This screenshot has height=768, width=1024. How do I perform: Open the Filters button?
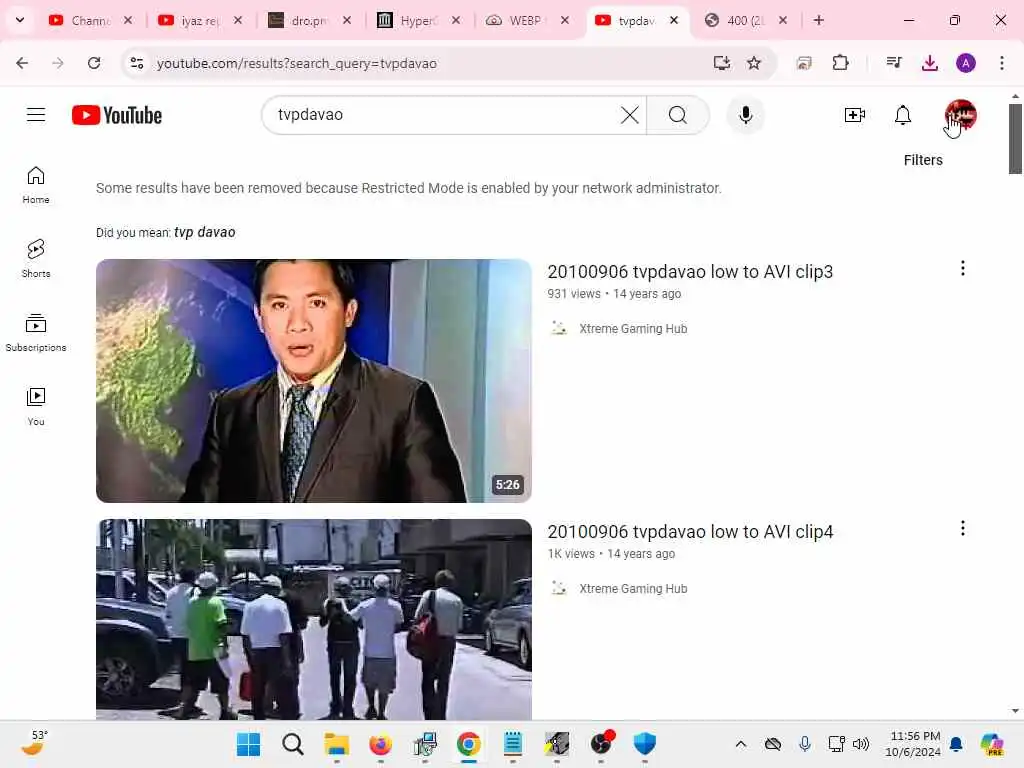[923, 160]
